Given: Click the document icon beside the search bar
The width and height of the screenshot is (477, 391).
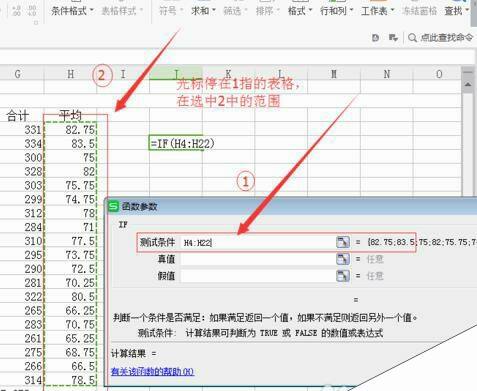Looking at the screenshot, I should [375, 38].
